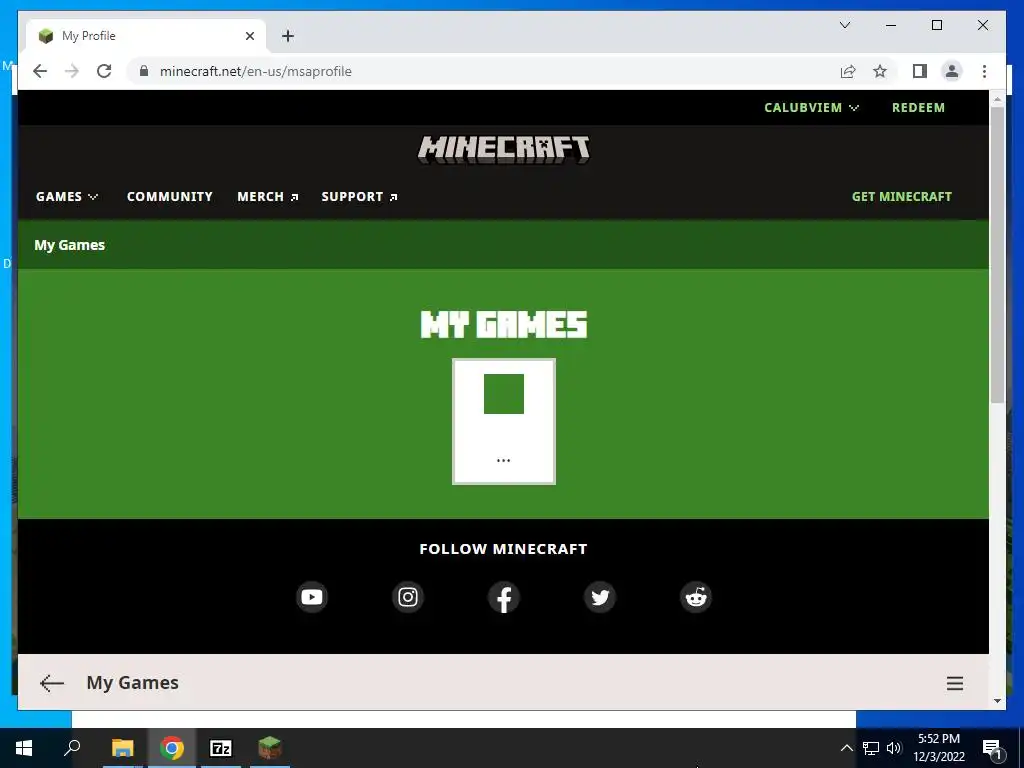Viewport: 1024px width, 768px height.
Task: Close the My Profile tab
Action: click(249, 36)
